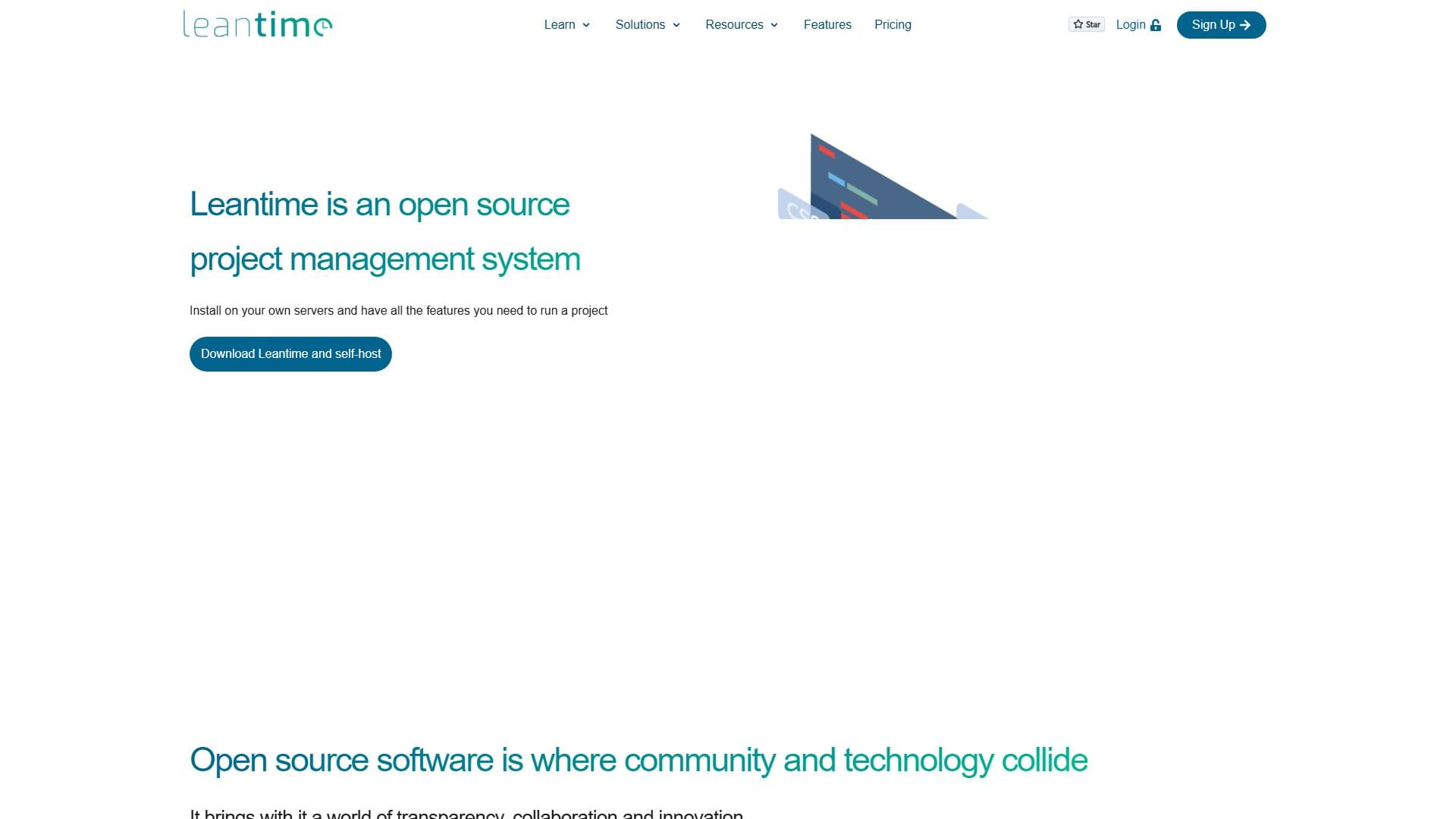Click the heading 'Leantime is an open source'
The height and width of the screenshot is (819, 1456).
(x=379, y=204)
